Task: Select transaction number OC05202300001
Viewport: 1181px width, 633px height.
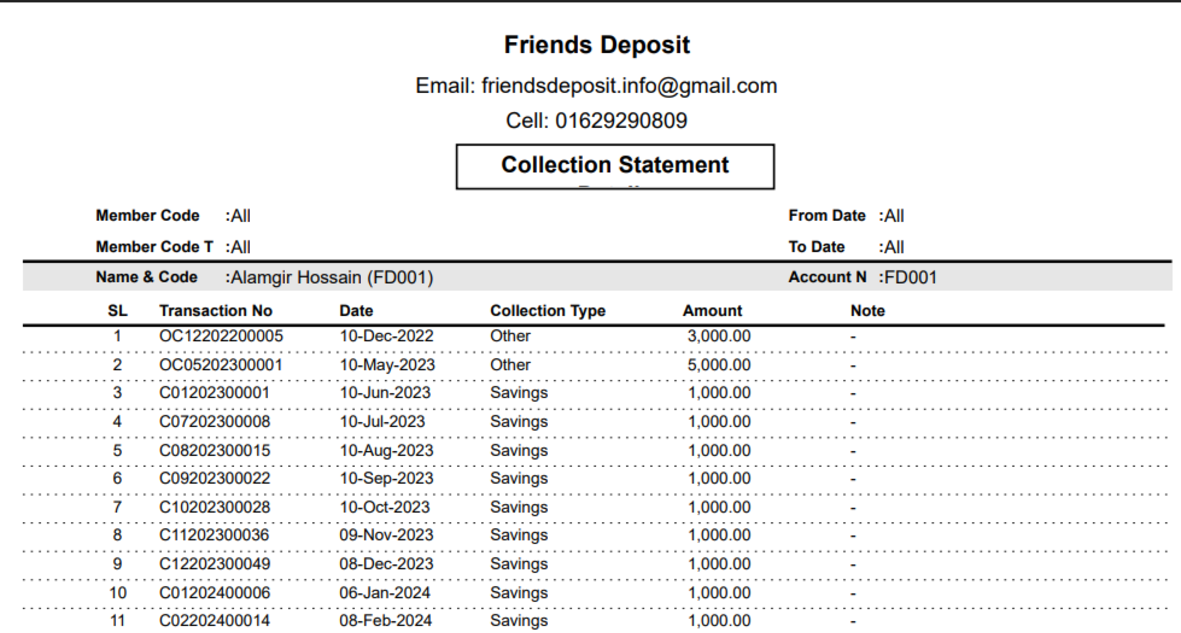Action: click(x=221, y=365)
